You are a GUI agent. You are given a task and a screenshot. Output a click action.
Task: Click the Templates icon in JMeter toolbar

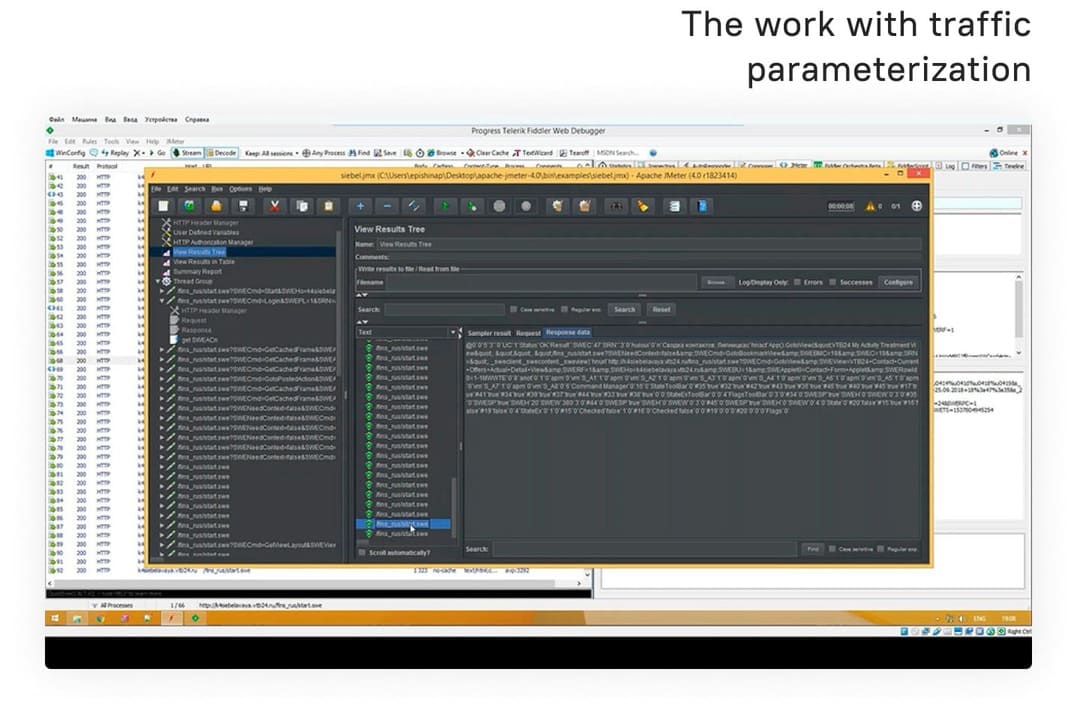190,206
